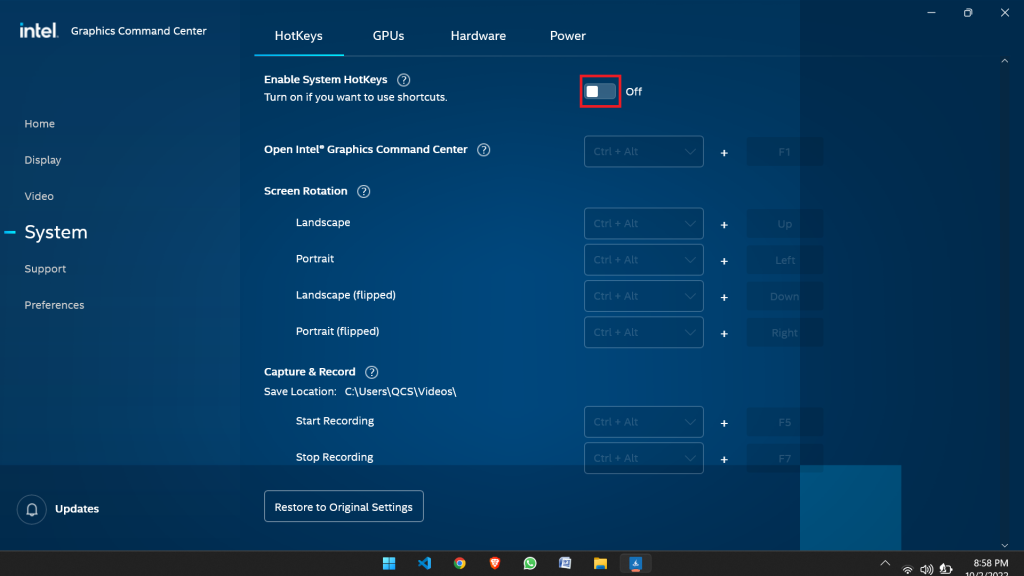Viewport: 1024px width, 576px height.
Task: Click the F7 key field for Stop Recording
Action: tap(784, 458)
